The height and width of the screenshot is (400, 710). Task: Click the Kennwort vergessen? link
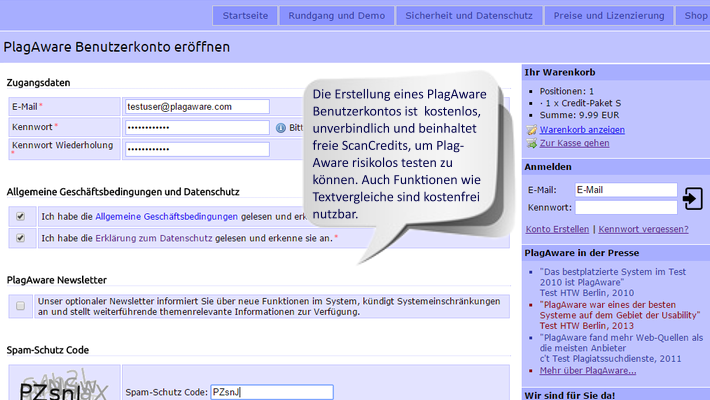tap(643, 229)
